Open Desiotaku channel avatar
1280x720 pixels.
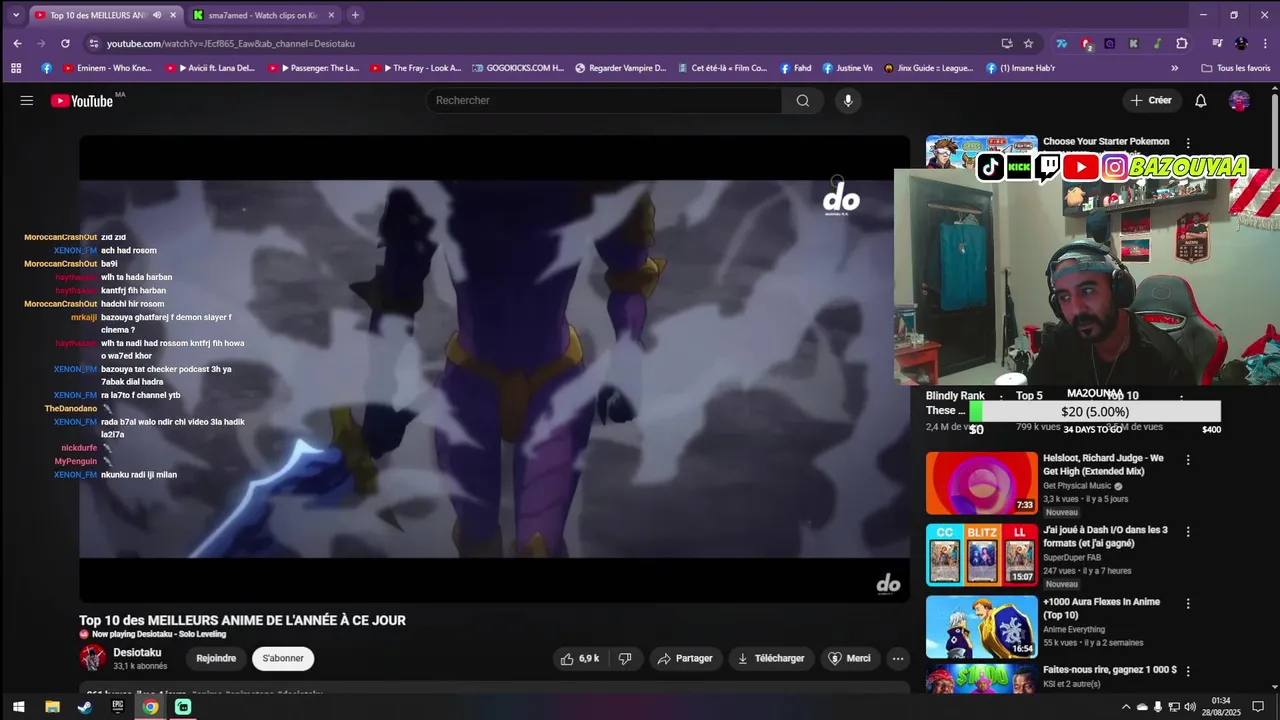[x=93, y=657]
